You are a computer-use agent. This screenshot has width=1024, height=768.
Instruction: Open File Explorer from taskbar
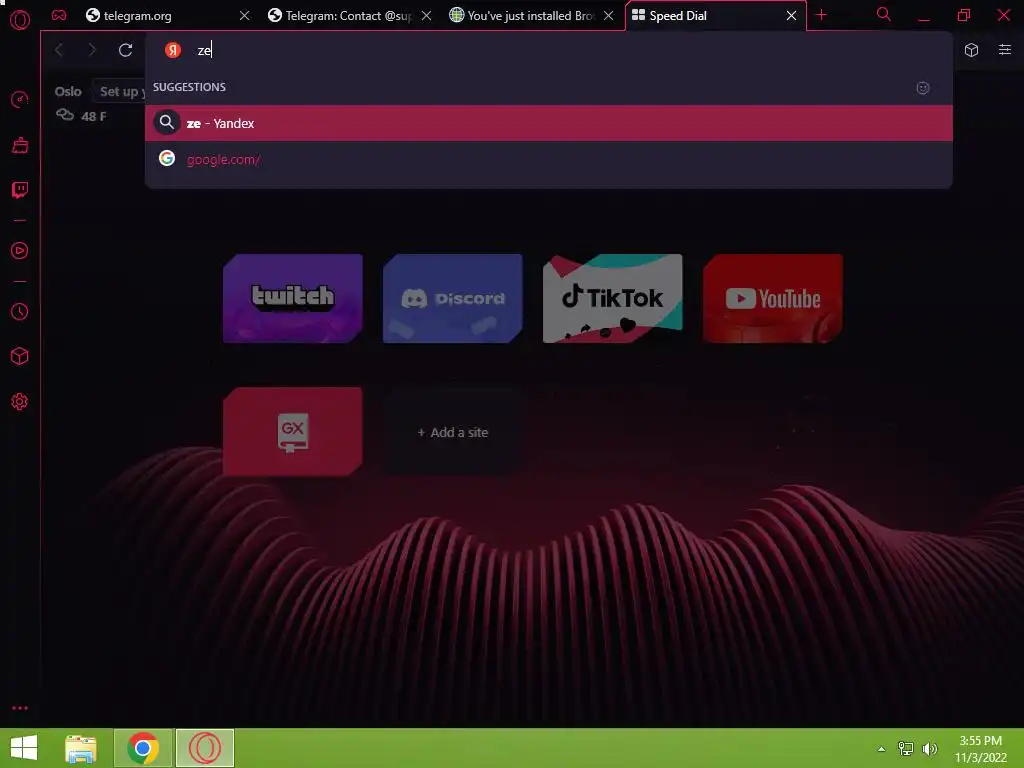point(81,748)
